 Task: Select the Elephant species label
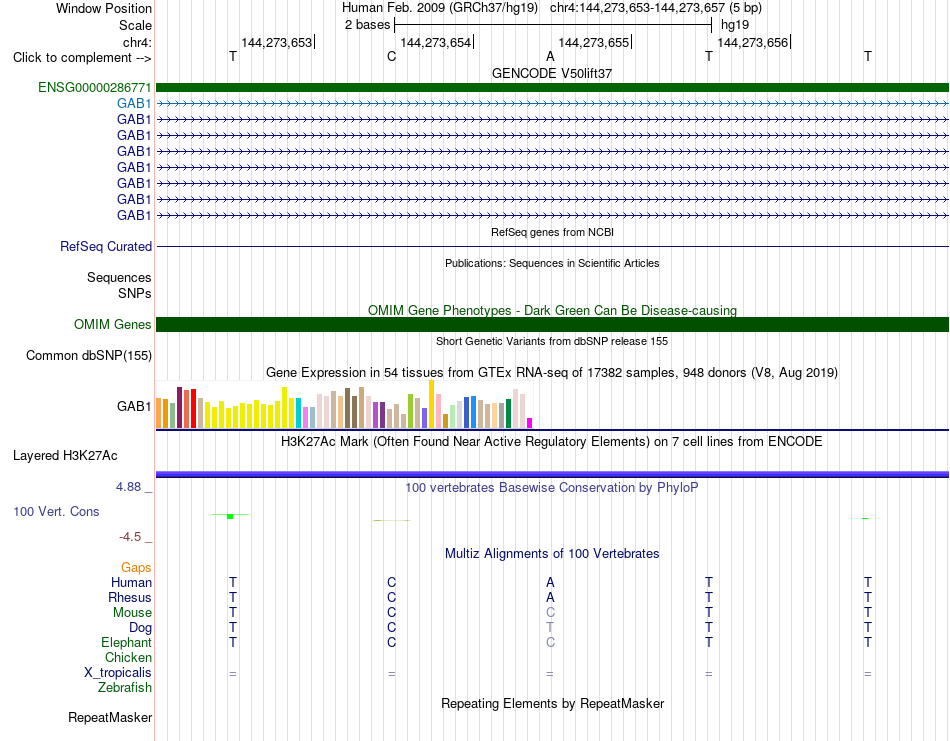[x=127, y=643]
